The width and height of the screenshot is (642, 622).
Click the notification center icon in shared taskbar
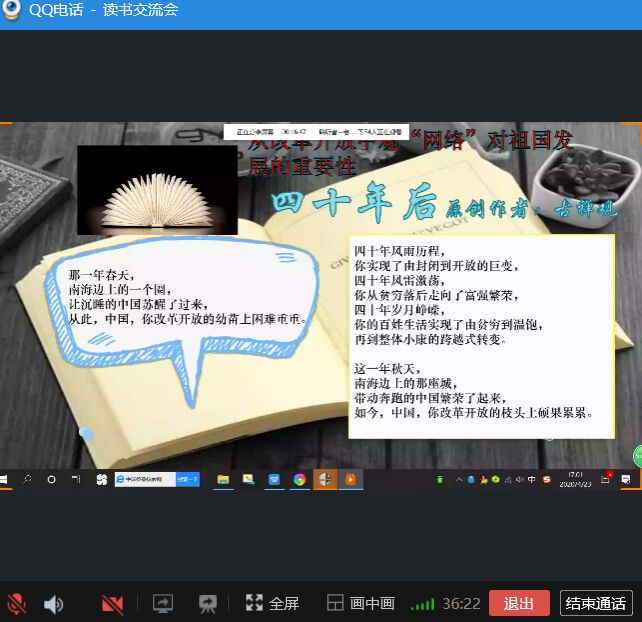626,480
